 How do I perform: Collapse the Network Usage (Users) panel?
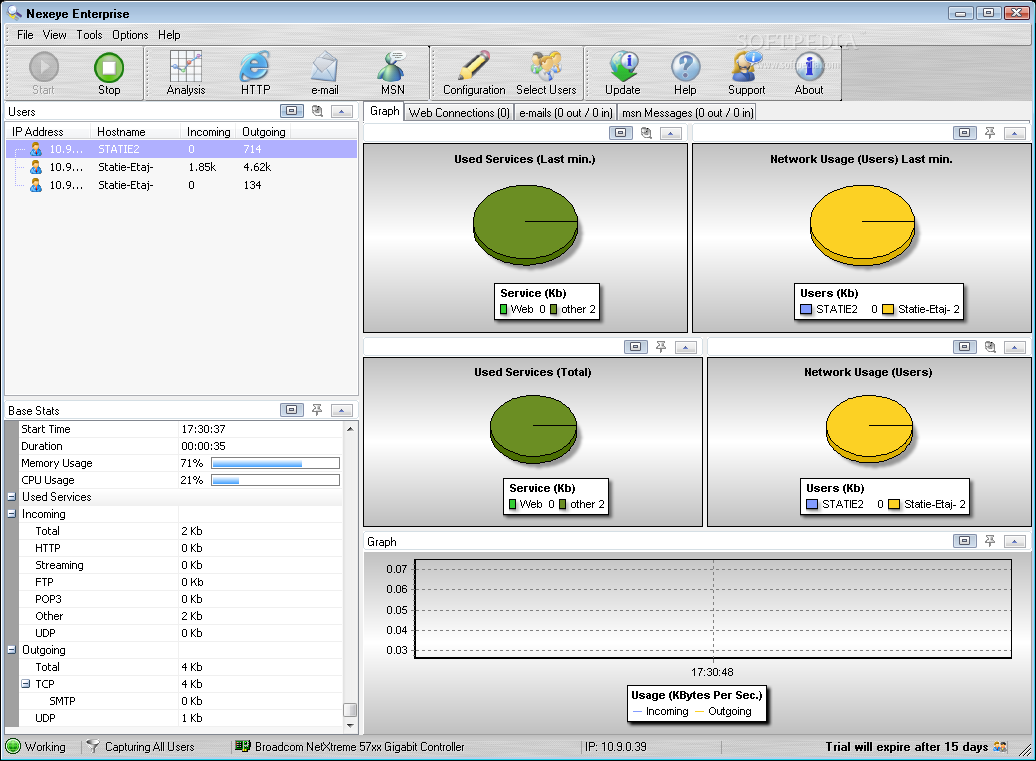(1015, 347)
